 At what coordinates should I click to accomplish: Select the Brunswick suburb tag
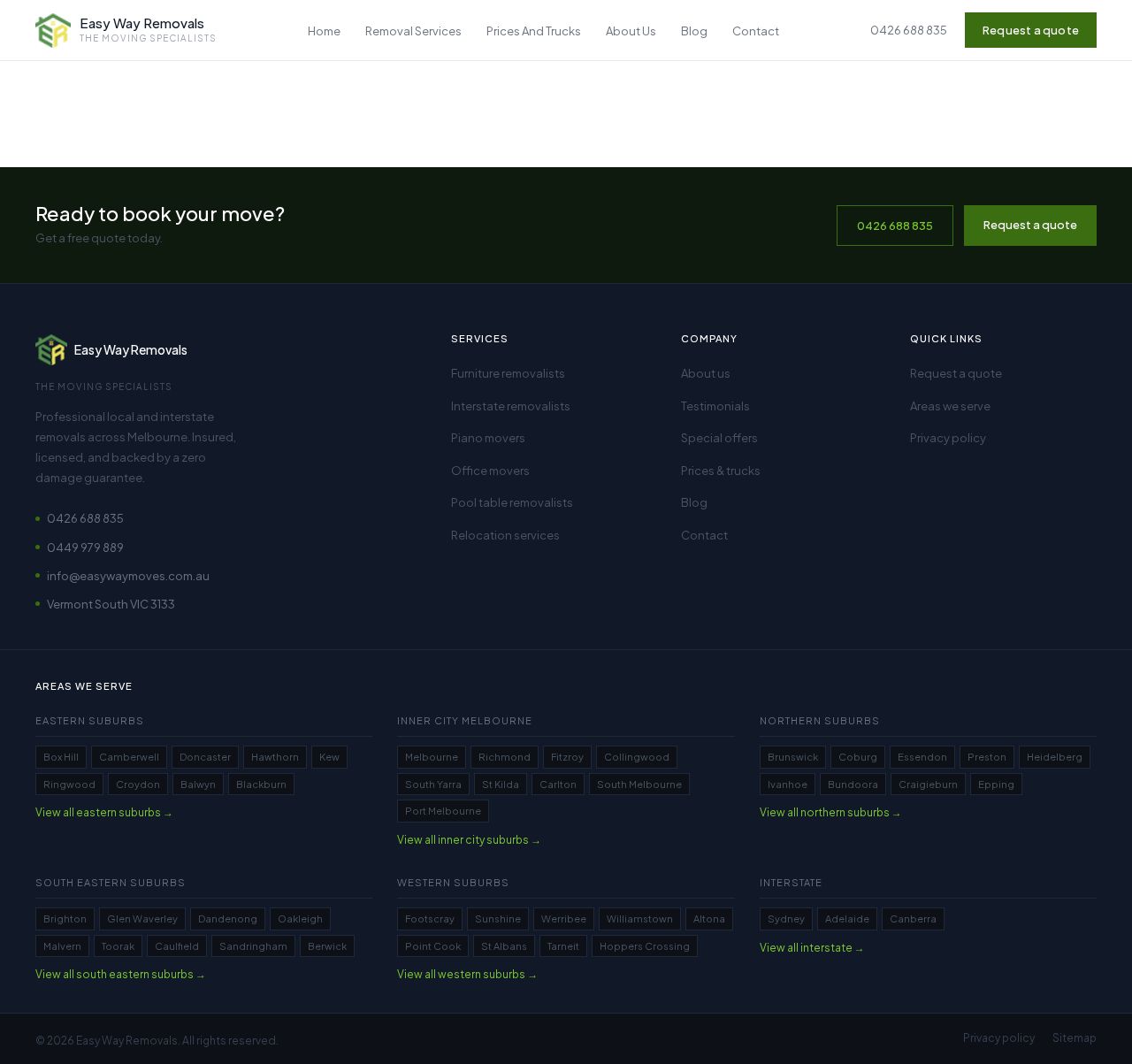coord(792,757)
